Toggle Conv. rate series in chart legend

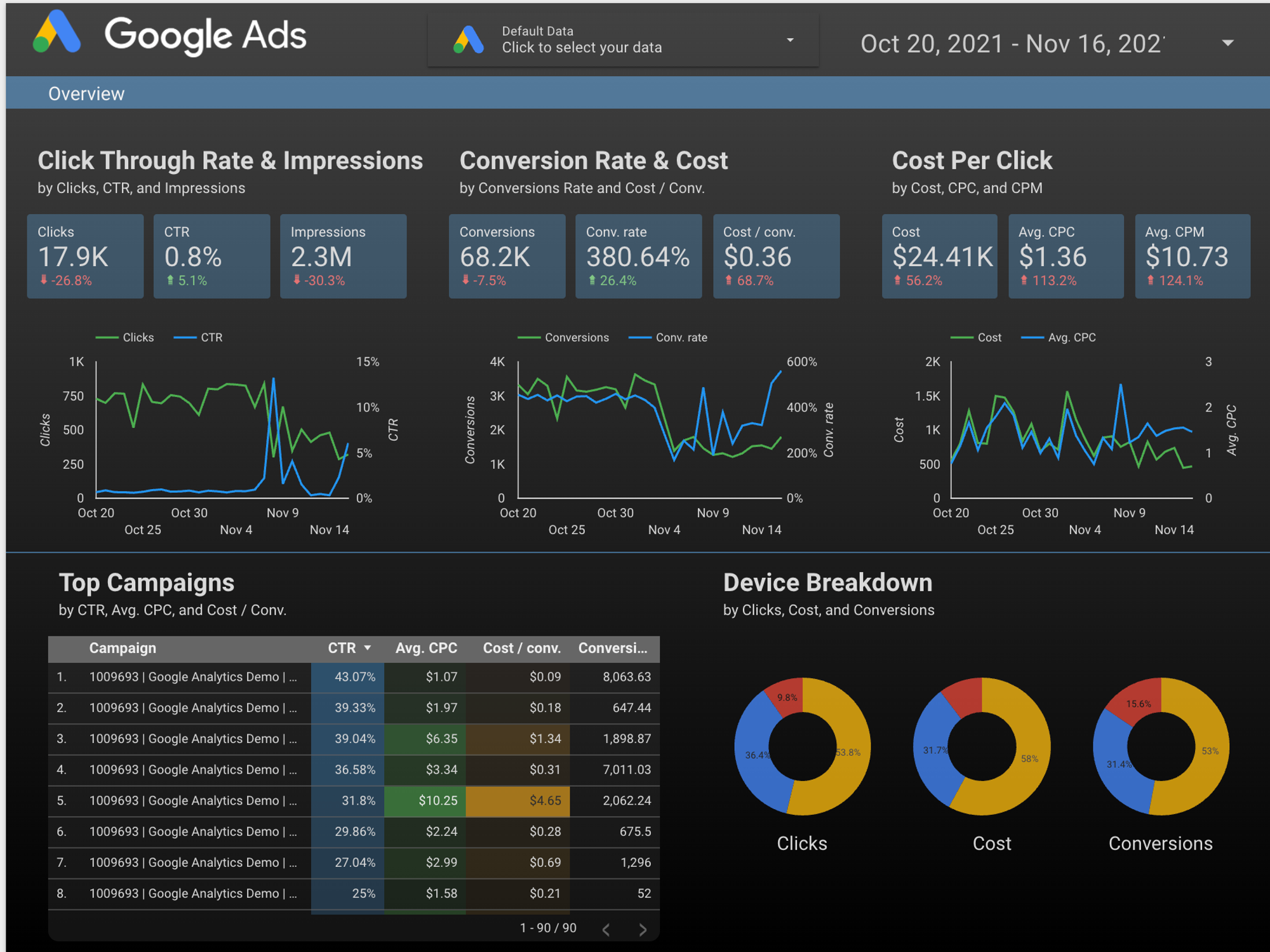pos(668,337)
